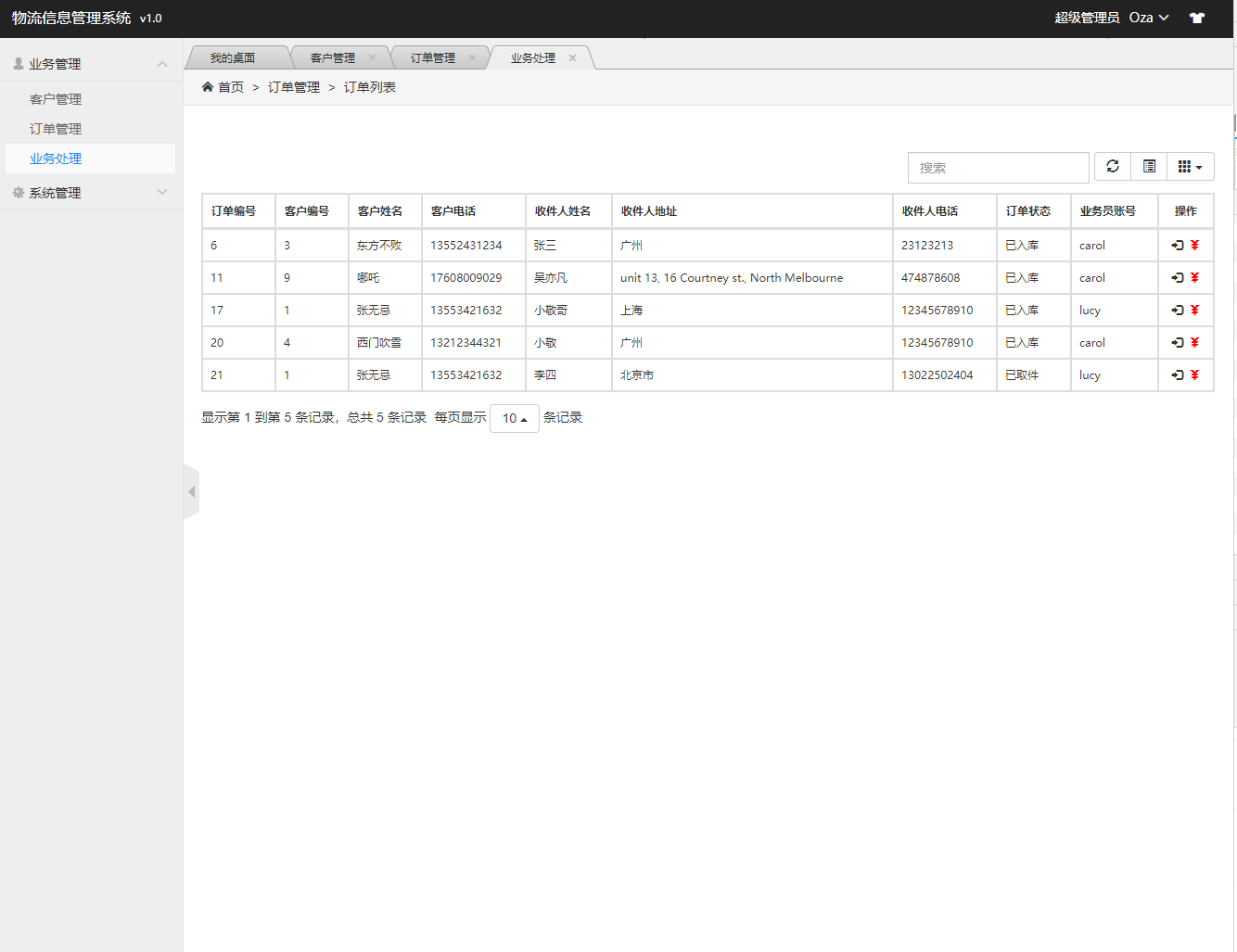Collapse the 业务管理 sidebar menu
Screen dimensions: 1237x952
pos(91,64)
